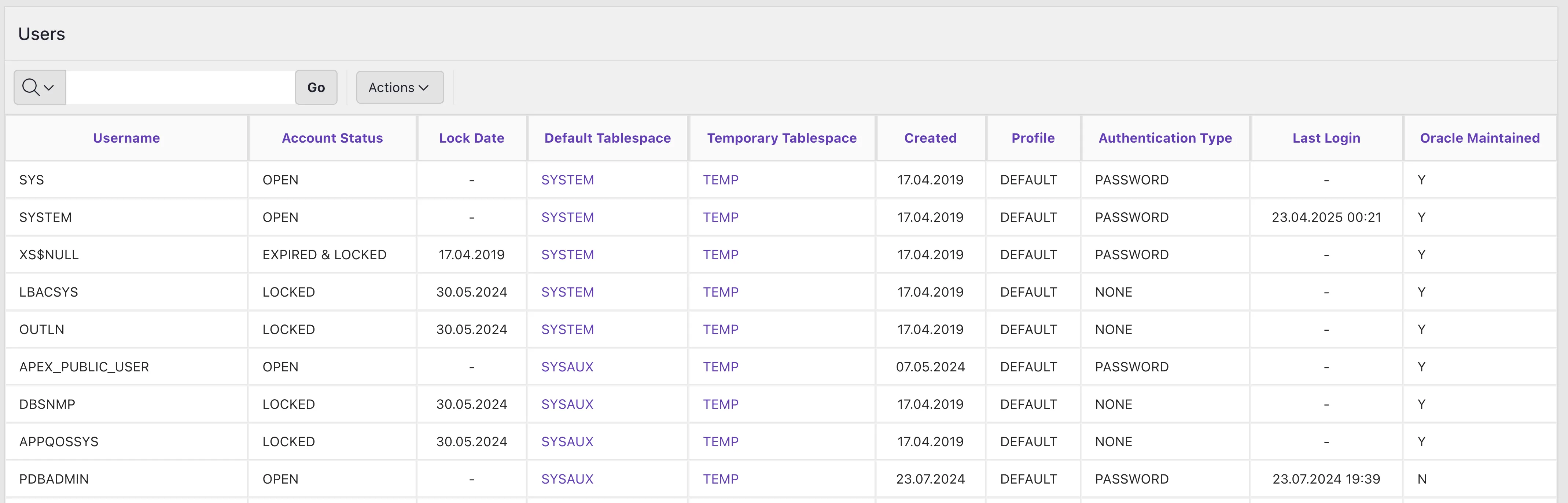The height and width of the screenshot is (503, 1568).
Task: Open SYSAUX link in APEX_PUBLIC_USER row
Action: pyautogui.click(x=567, y=367)
